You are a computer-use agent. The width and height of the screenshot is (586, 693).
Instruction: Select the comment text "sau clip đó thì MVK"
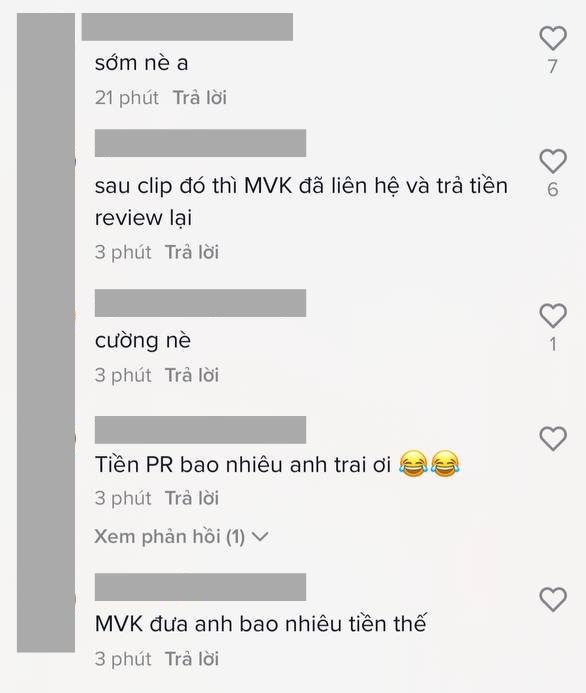pyautogui.click(x=194, y=186)
